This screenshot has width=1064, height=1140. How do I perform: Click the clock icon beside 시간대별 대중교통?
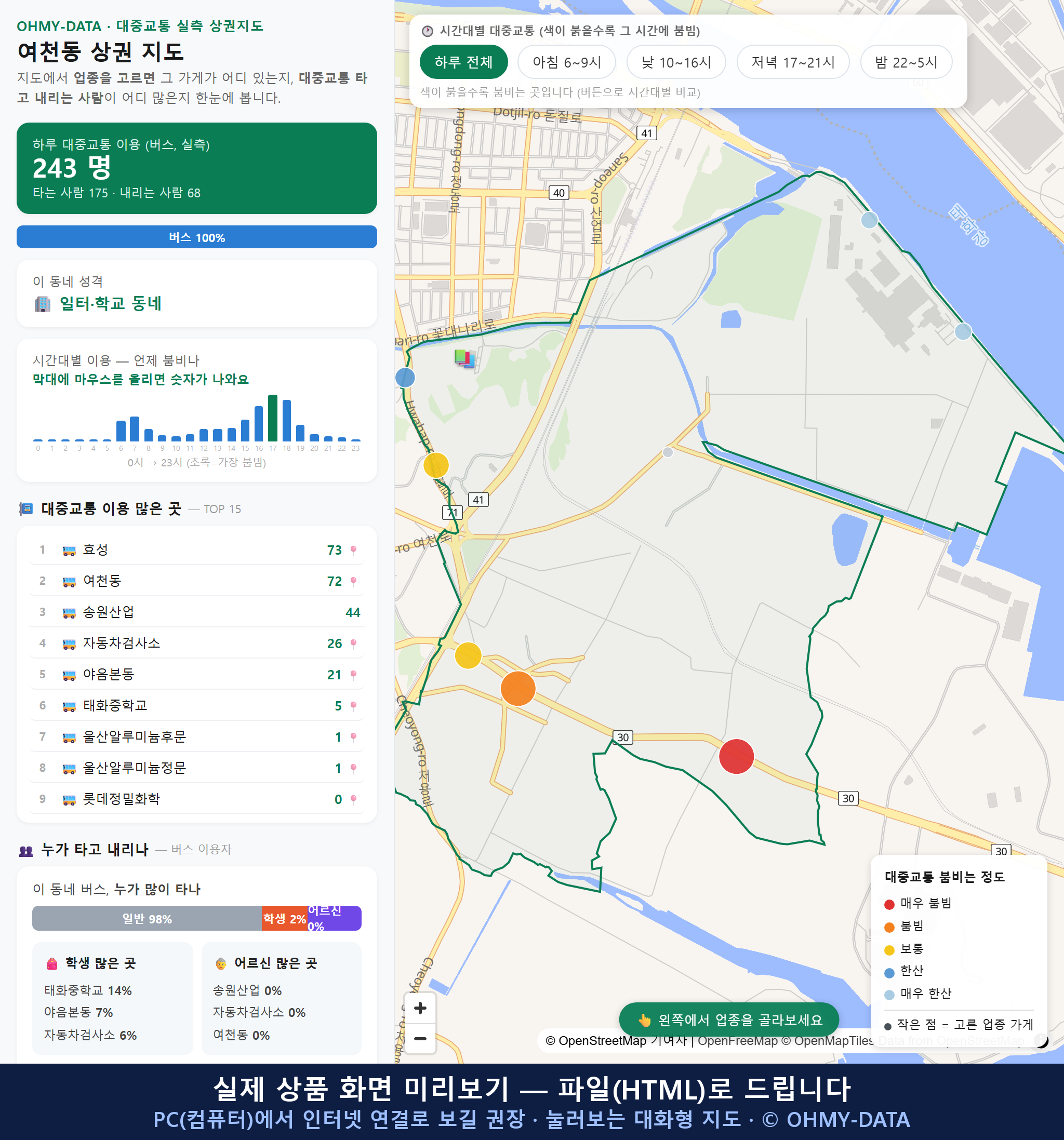[428, 31]
